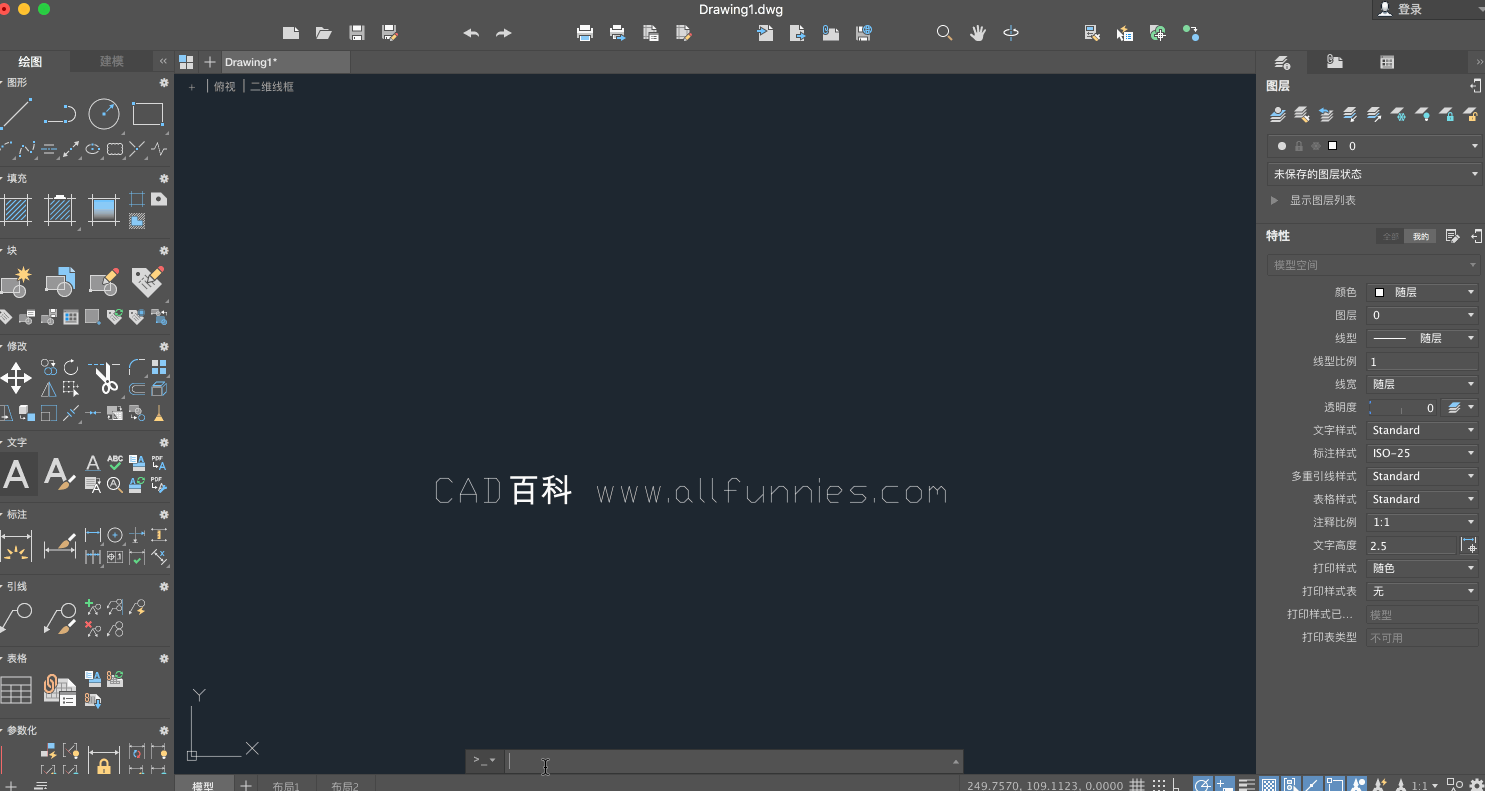Click the Save icon in toolbar

357,33
